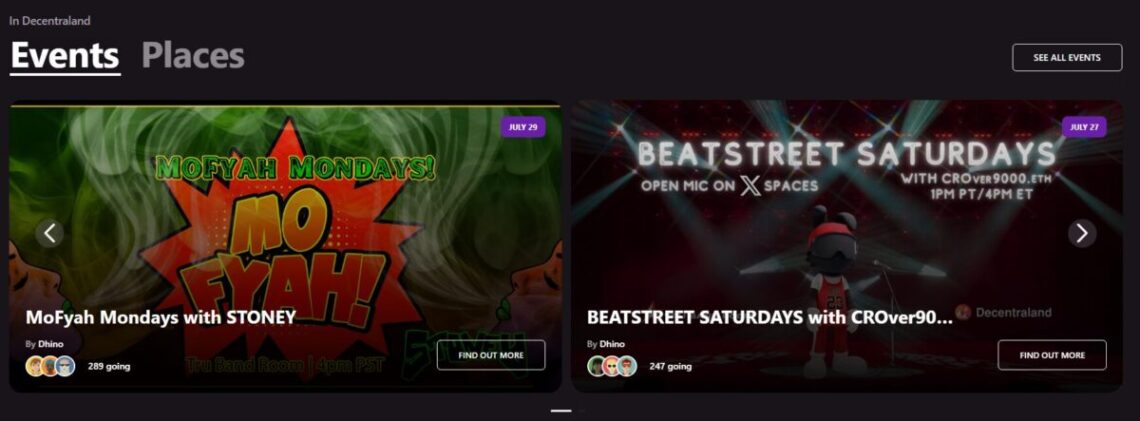Image resolution: width=1140 pixels, height=421 pixels.
Task: Click first attendee avatar on BEATSTREET event
Action: click(597, 366)
